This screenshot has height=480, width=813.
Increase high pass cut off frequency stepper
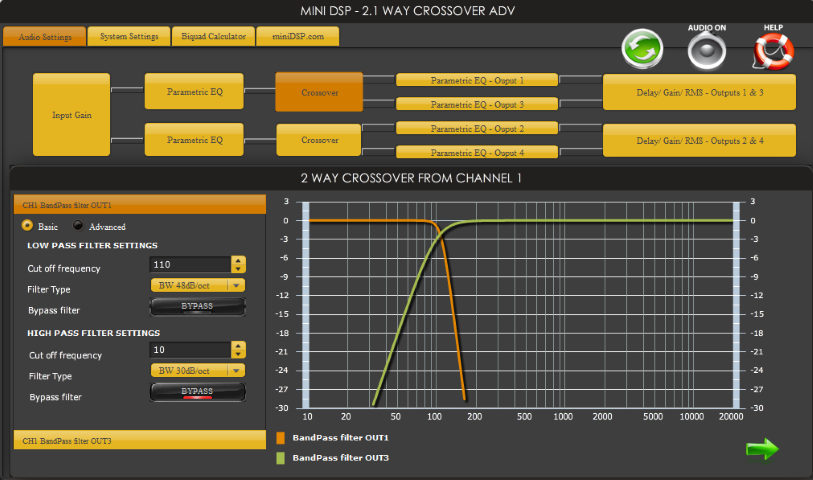tap(238, 346)
